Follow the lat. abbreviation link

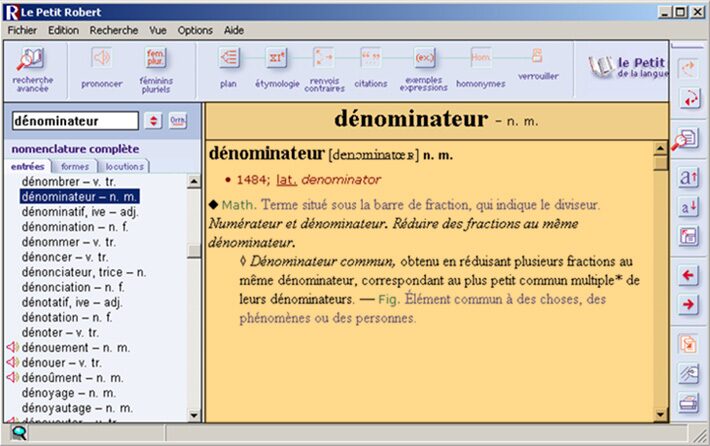287,180
